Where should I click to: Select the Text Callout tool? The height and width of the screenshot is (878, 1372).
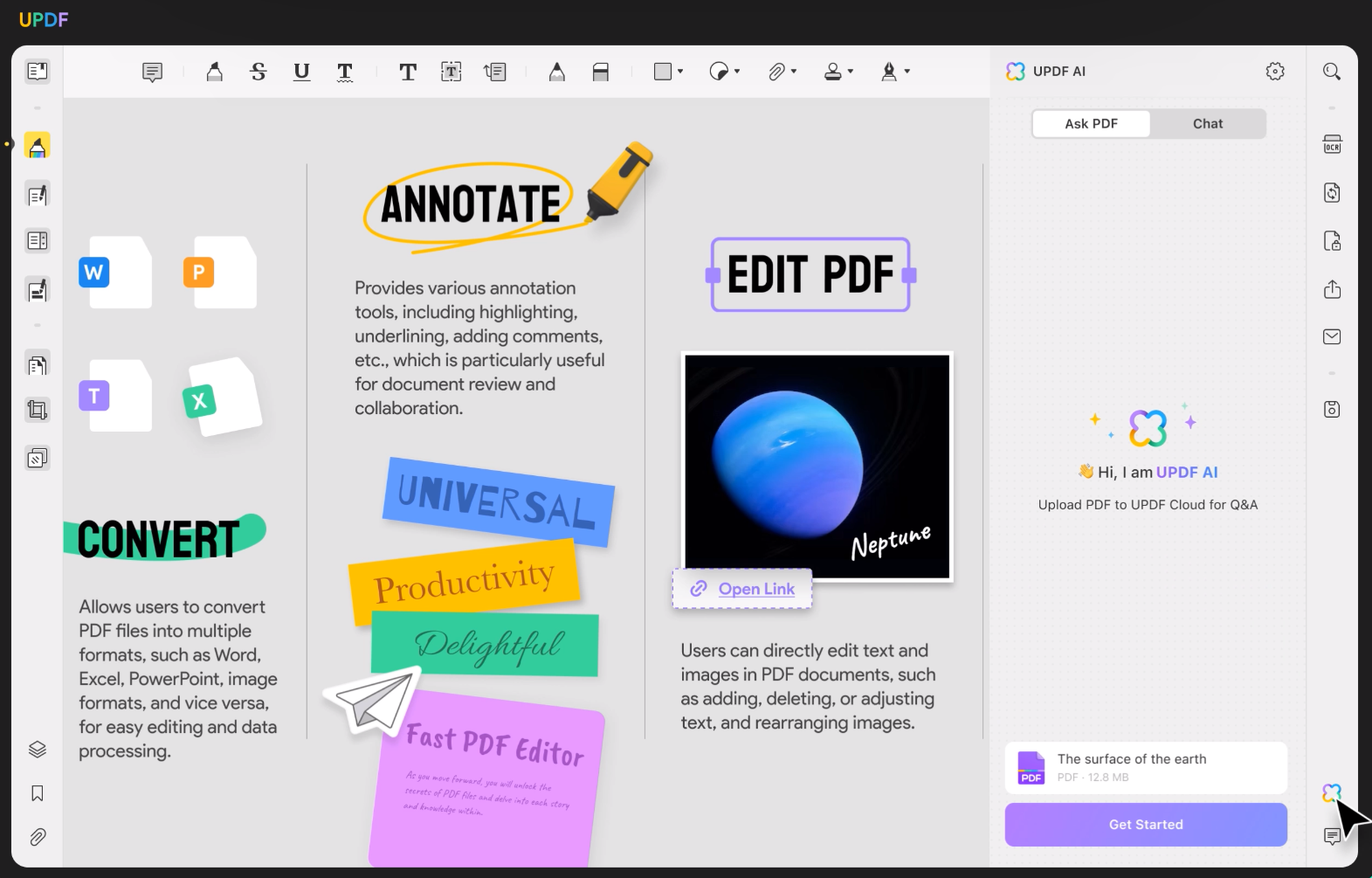[495, 72]
